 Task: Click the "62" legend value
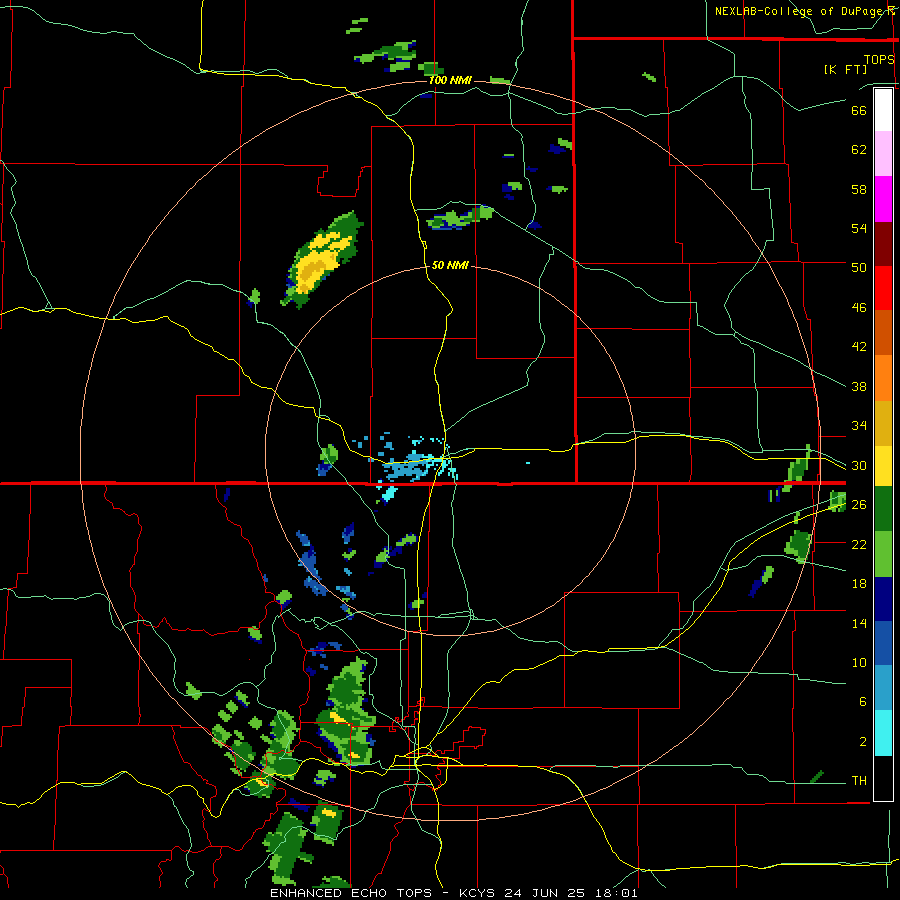click(859, 150)
